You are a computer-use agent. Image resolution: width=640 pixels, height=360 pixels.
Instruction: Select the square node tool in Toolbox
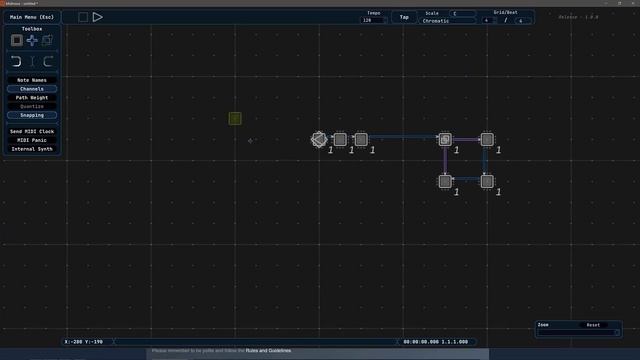17,40
